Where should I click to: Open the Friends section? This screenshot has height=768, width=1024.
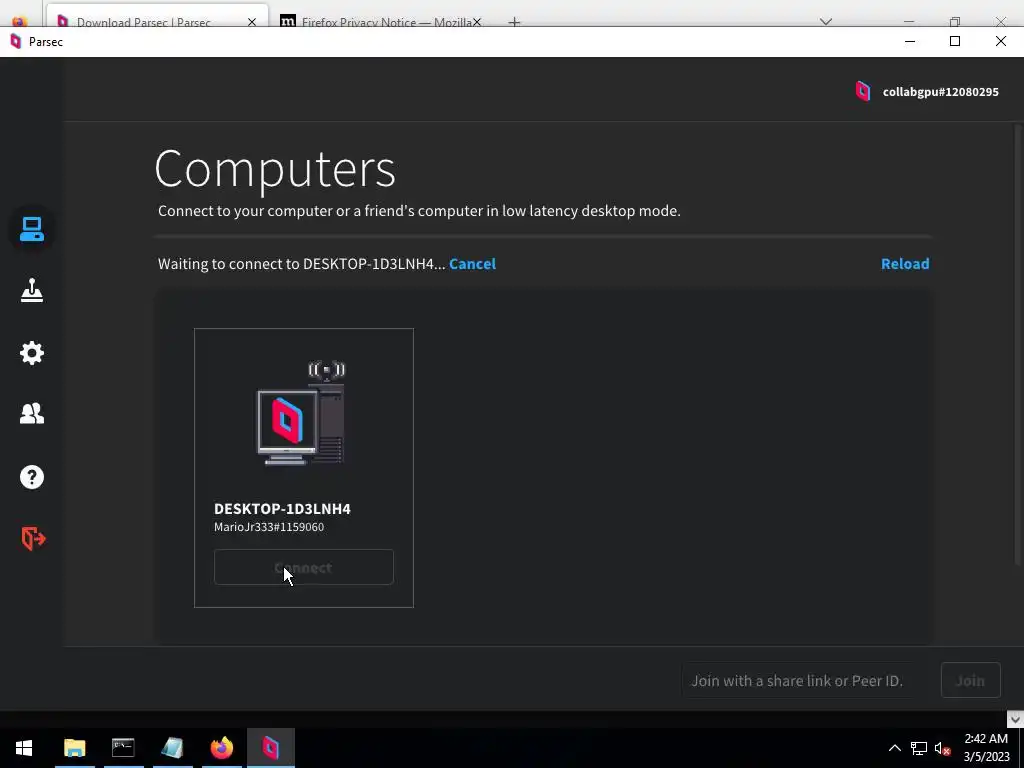[x=31, y=413]
